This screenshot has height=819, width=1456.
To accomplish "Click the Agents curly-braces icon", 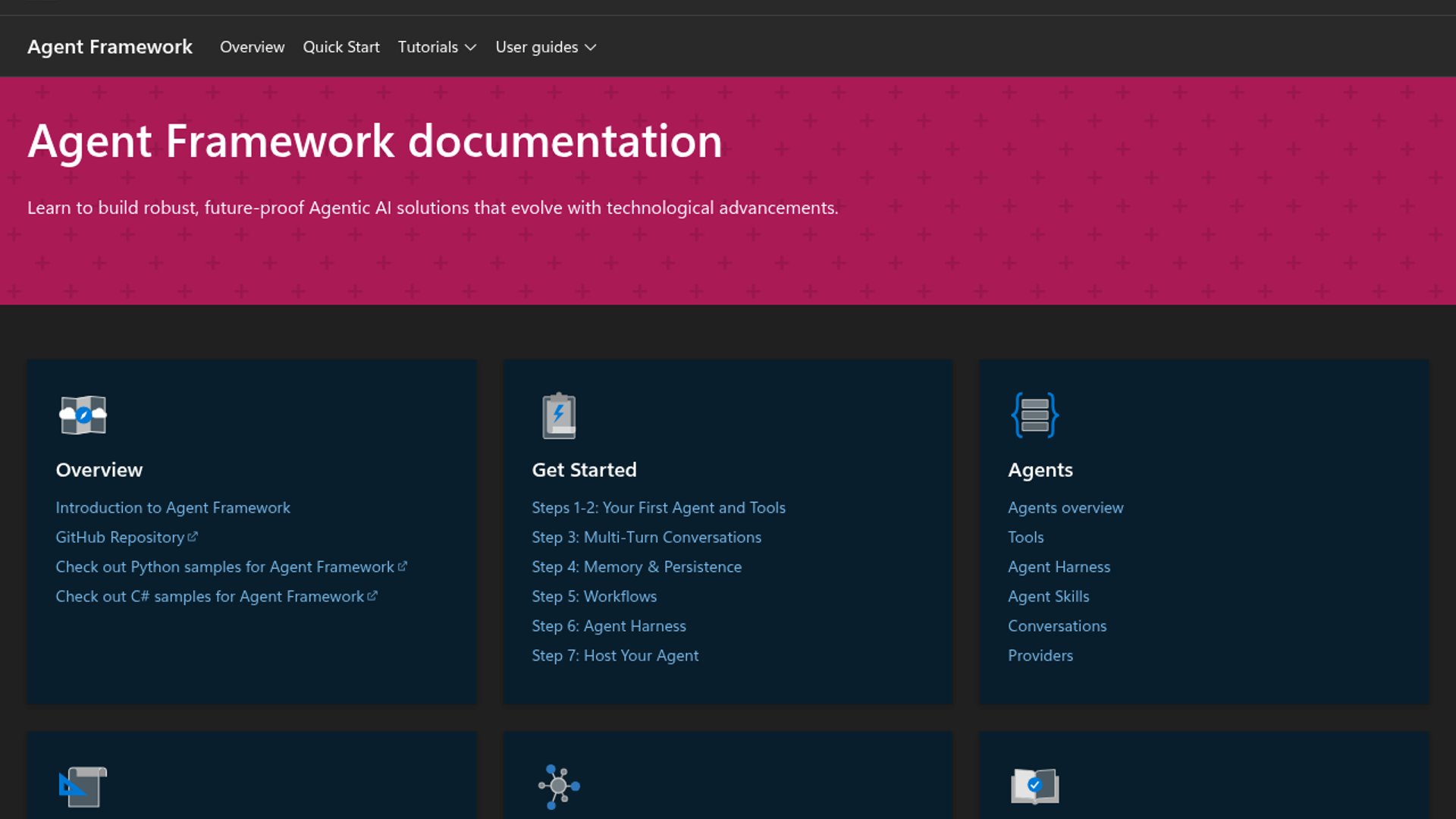I will click(x=1034, y=415).
